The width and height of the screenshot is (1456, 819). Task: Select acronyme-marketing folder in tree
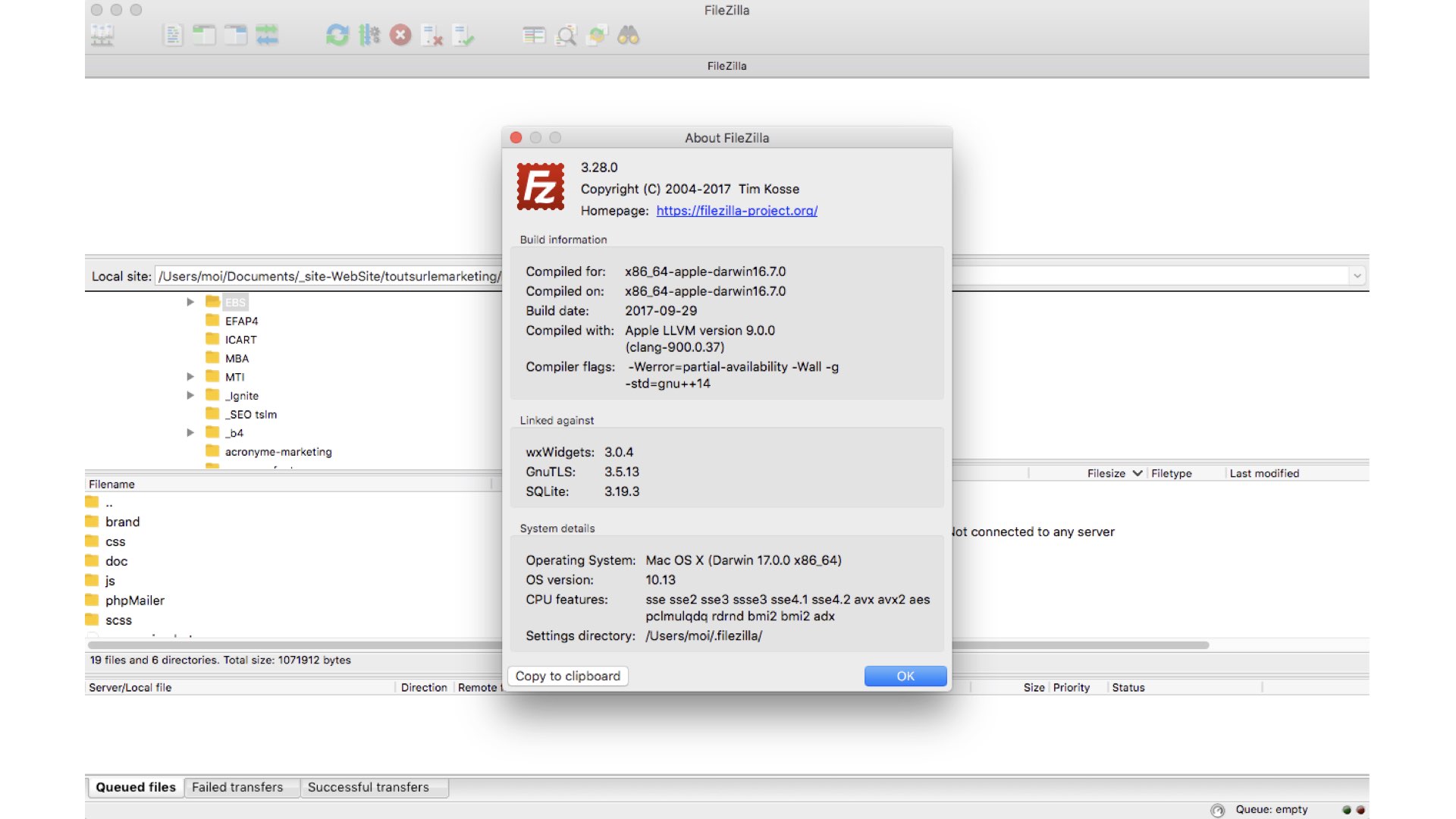pyautogui.click(x=278, y=451)
